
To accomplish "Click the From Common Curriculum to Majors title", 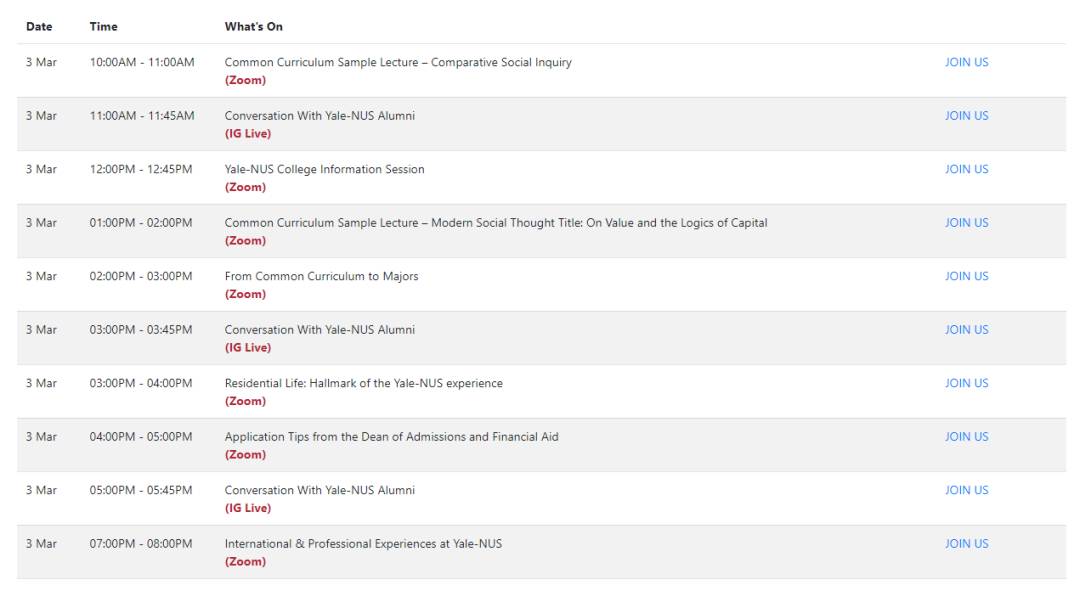I will point(321,276).
